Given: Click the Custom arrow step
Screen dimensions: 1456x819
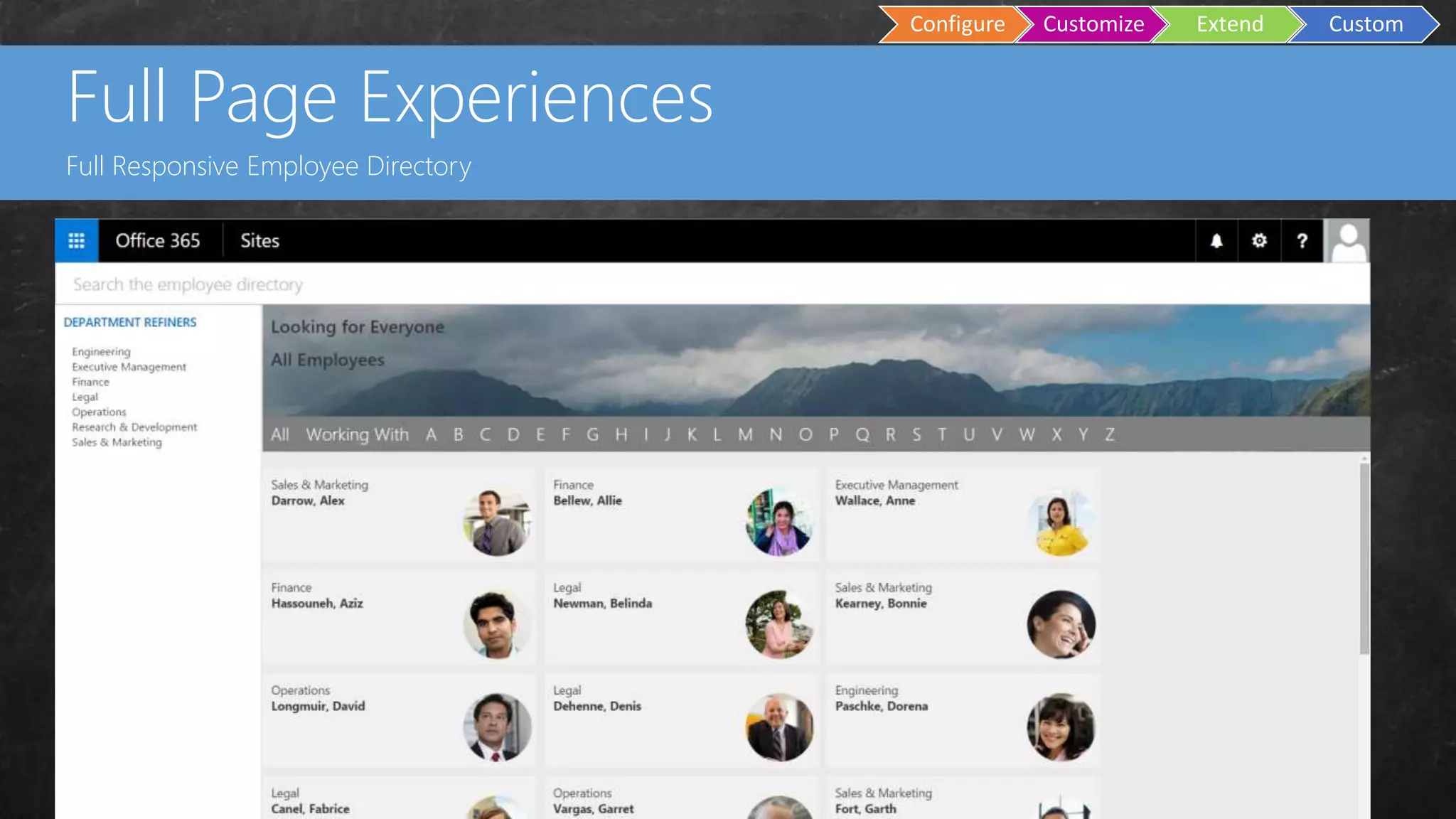Looking at the screenshot, I should [x=1365, y=24].
